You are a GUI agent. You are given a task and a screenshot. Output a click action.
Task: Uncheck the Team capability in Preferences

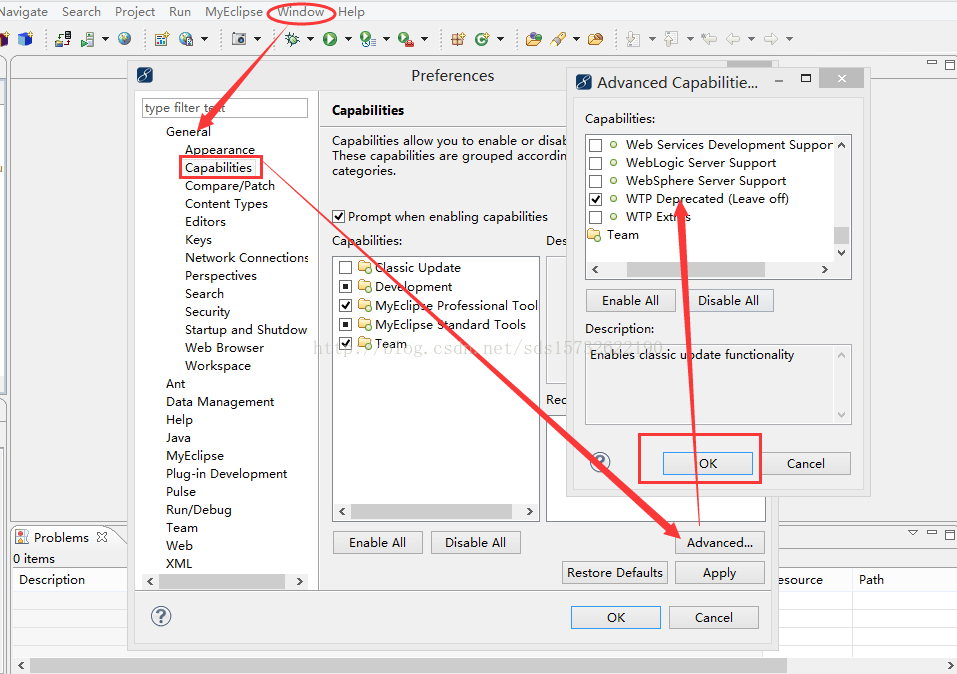pos(345,343)
